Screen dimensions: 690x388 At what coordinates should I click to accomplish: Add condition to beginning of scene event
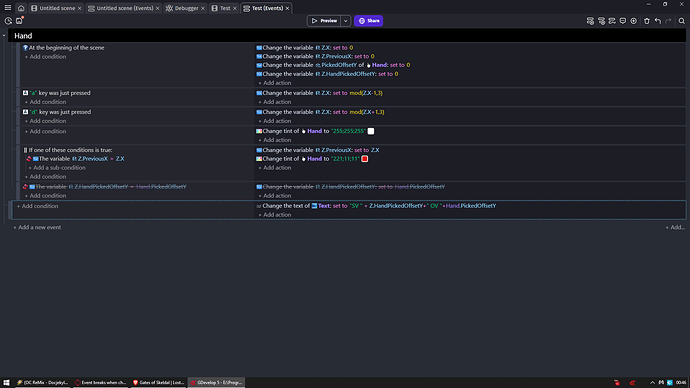[x=45, y=57]
